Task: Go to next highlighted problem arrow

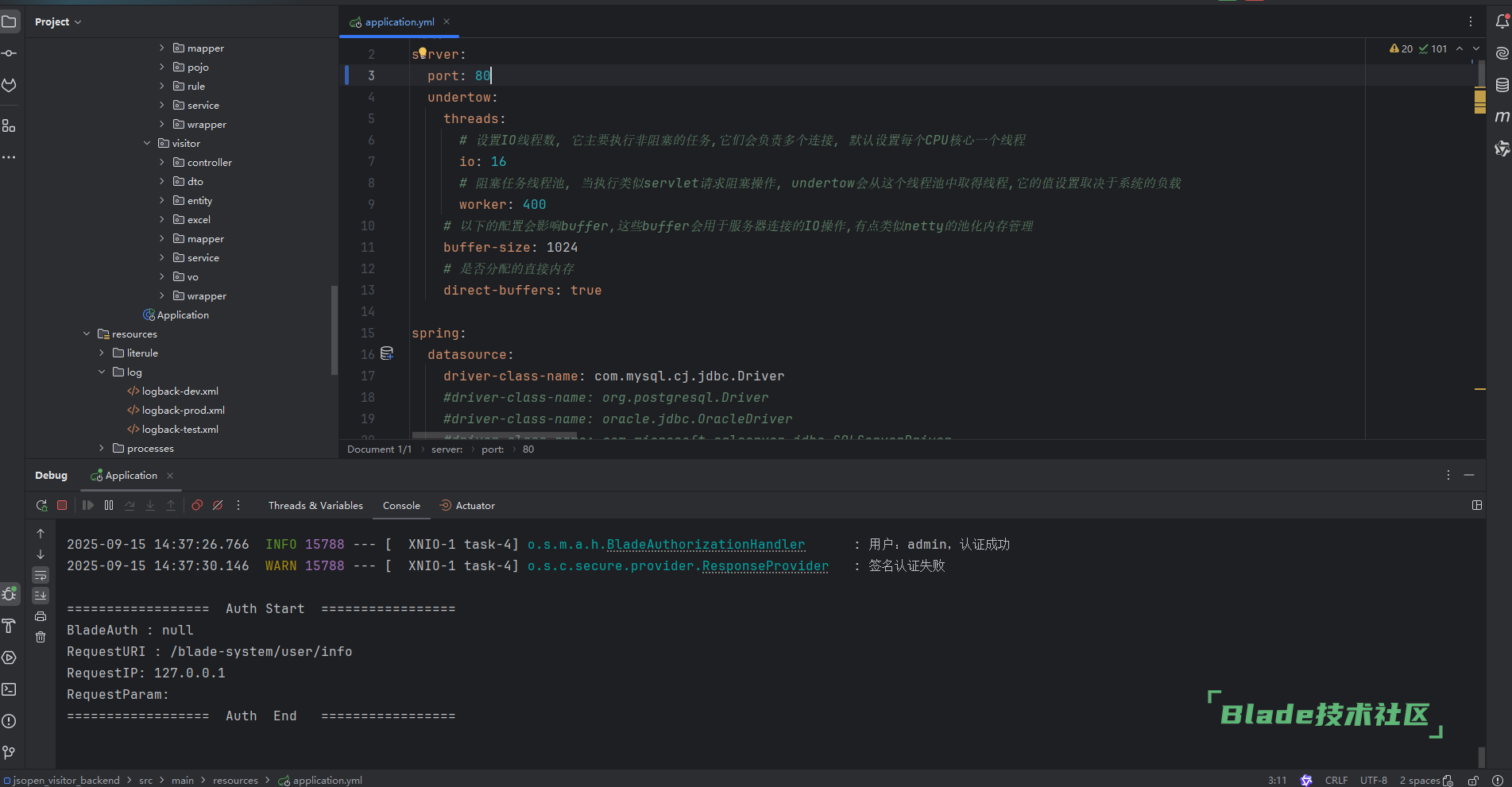Action: coord(1476,48)
